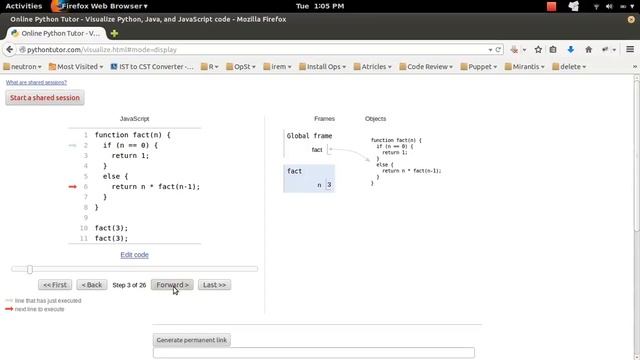Open the clock and calendar menu
The width and height of the screenshot is (640, 360).
[320, 6]
